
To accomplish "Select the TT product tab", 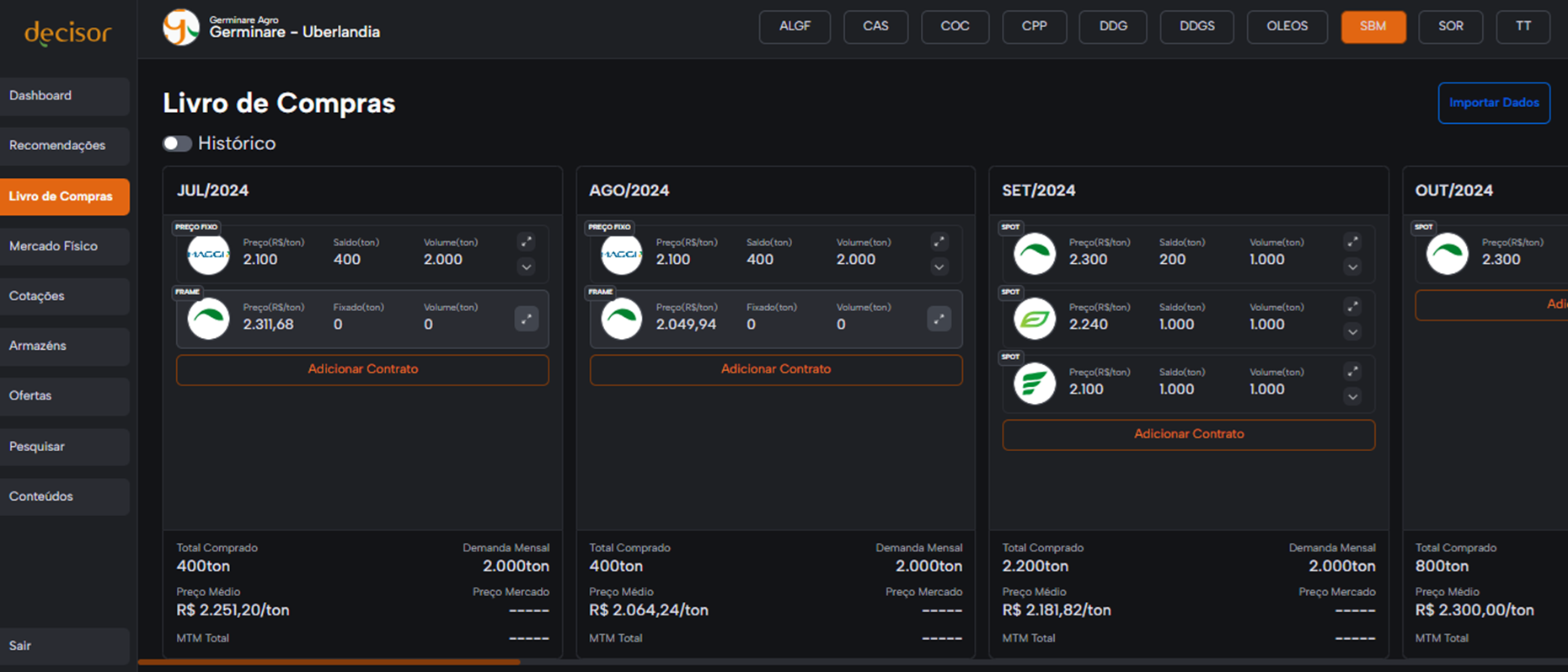I will pos(1523,26).
